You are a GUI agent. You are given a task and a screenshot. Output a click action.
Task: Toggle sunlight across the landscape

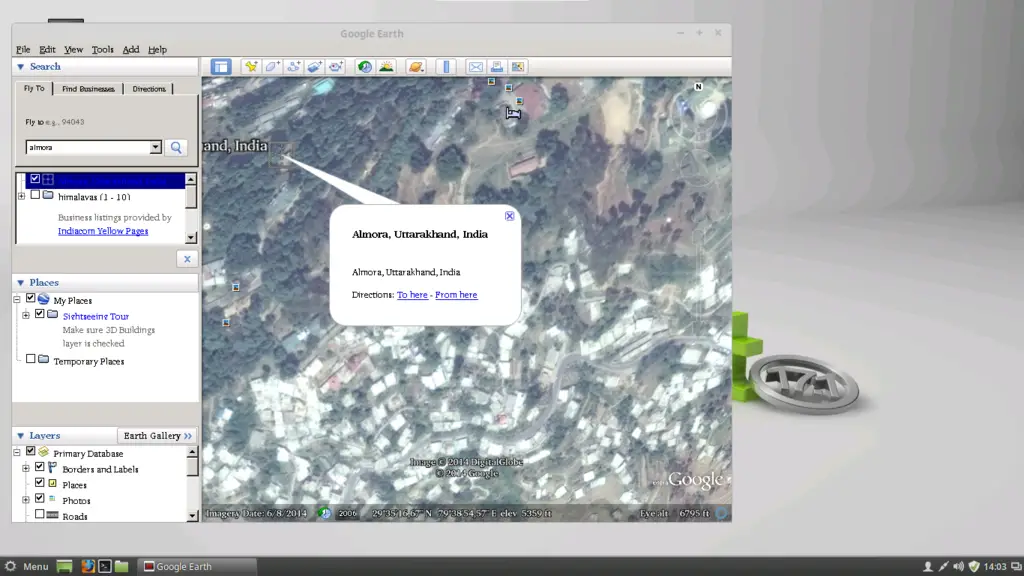point(387,67)
